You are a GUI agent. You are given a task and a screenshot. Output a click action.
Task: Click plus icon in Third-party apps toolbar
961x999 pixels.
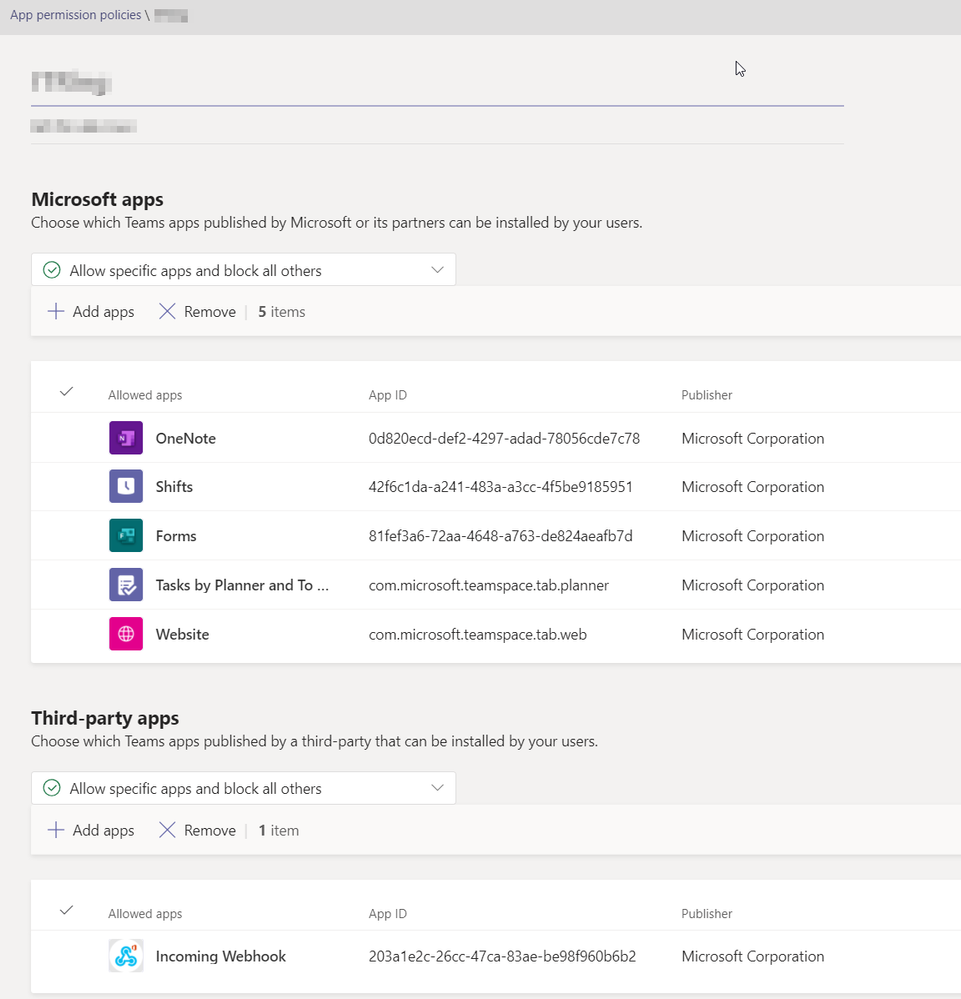(56, 830)
